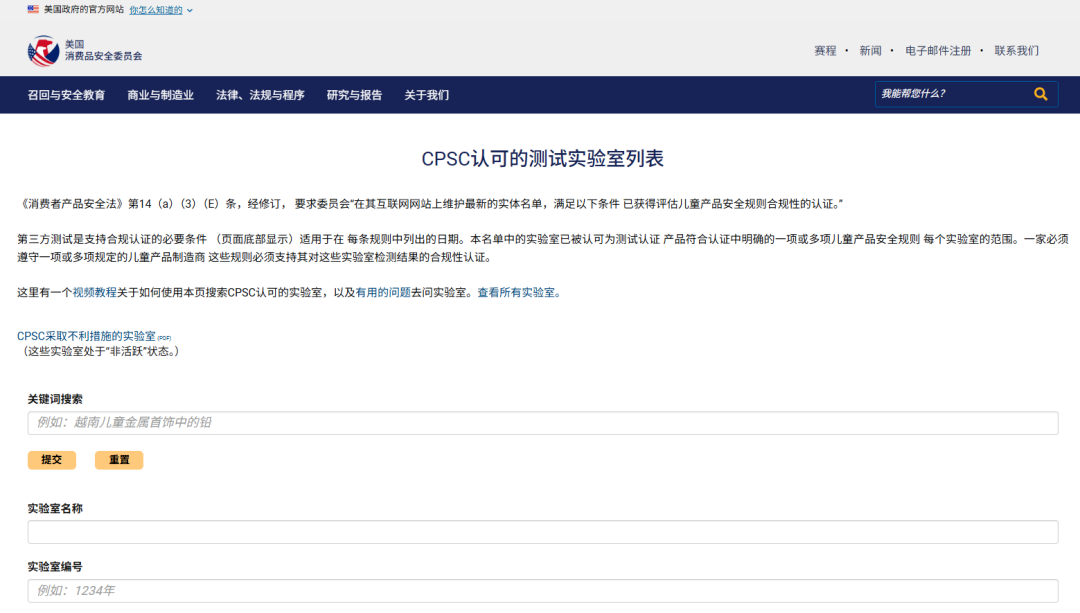The height and width of the screenshot is (613, 1080).
Task: Open the 视频教程 link
Action: (94, 293)
